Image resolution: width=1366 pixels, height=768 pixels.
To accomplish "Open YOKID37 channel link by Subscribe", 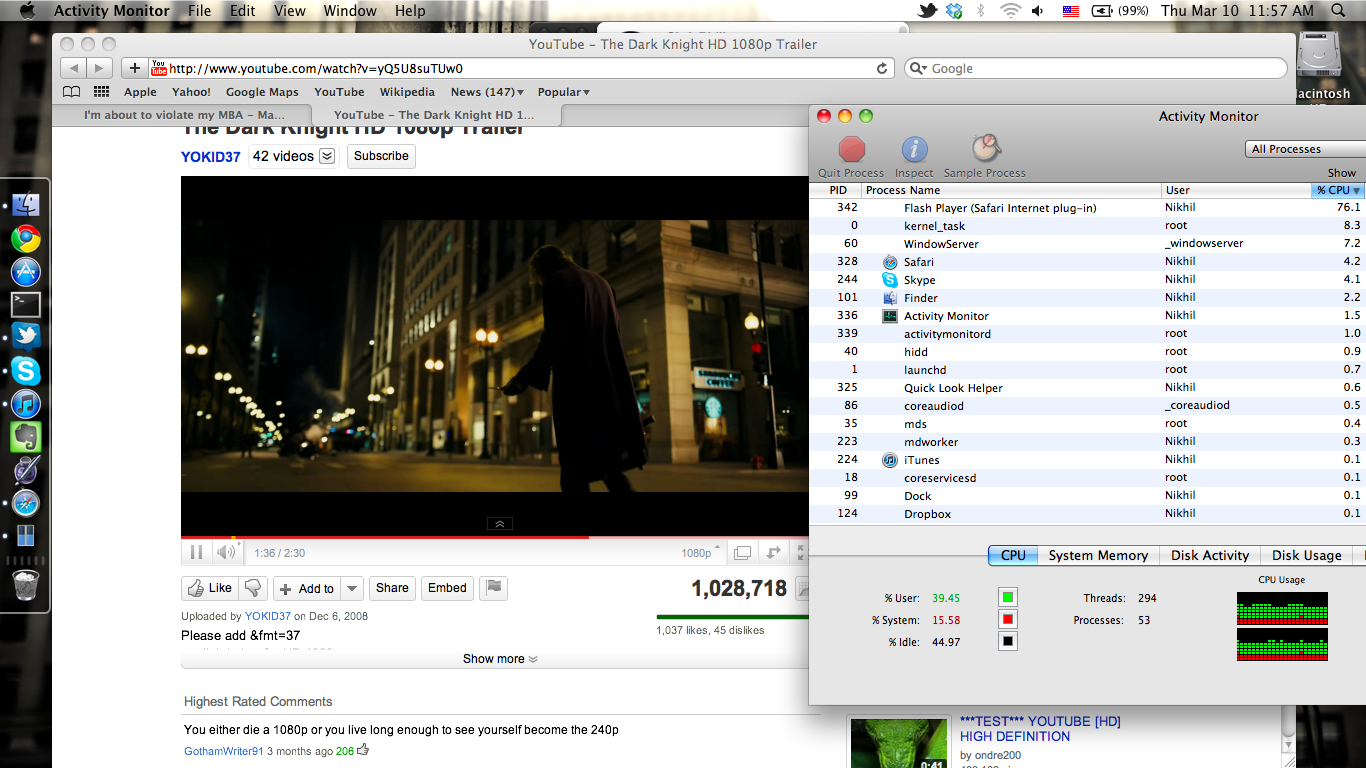I will (211, 157).
